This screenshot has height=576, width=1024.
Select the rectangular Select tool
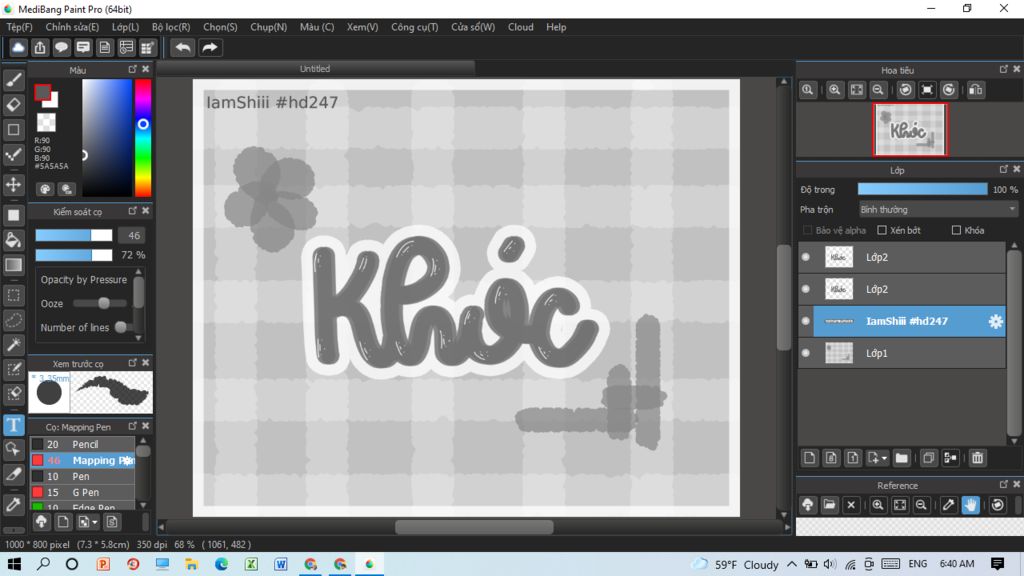tap(14, 295)
